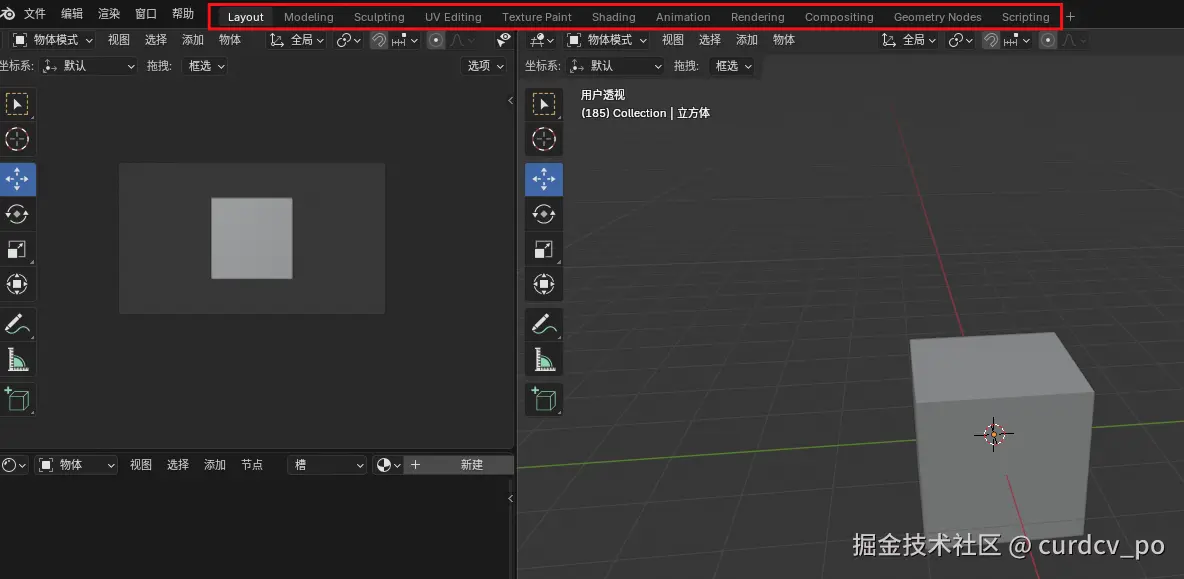The height and width of the screenshot is (579, 1184).
Task: Open 视图 menu in right viewport header
Action: 673,40
